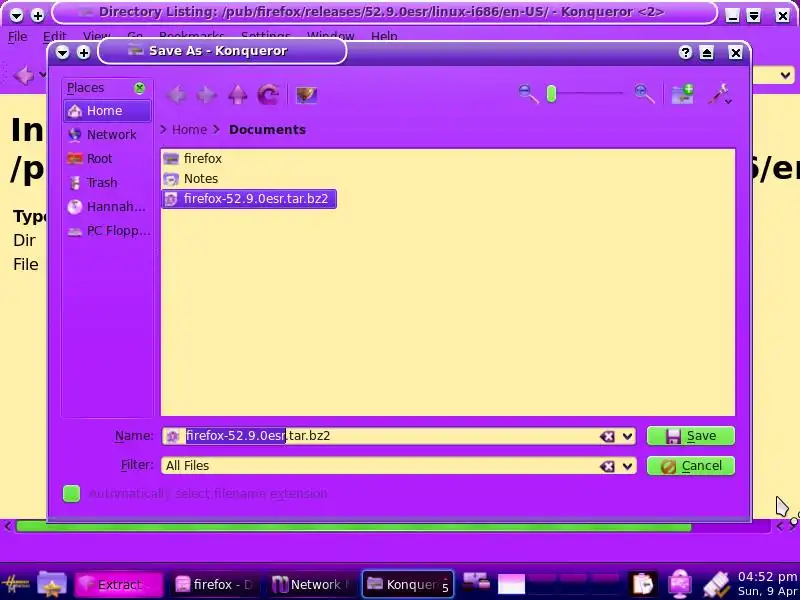This screenshot has width=800, height=600.
Task: Zoom in file icons with plus magnifier
Action: click(x=644, y=94)
